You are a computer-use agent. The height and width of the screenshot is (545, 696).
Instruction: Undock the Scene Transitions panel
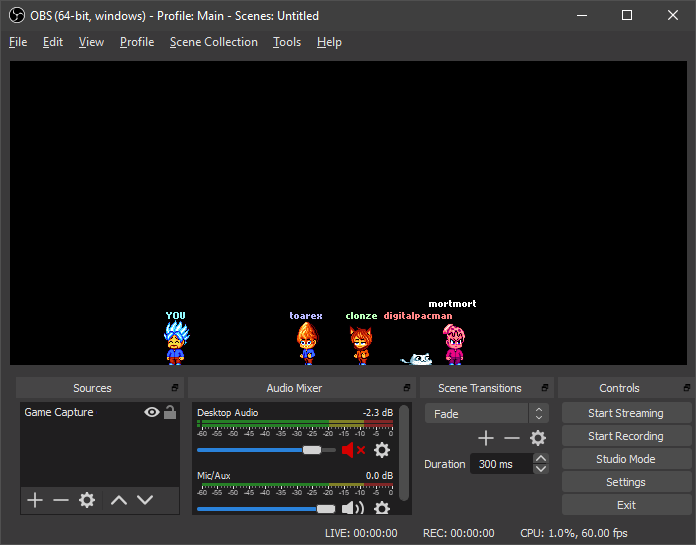click(545, 388)
